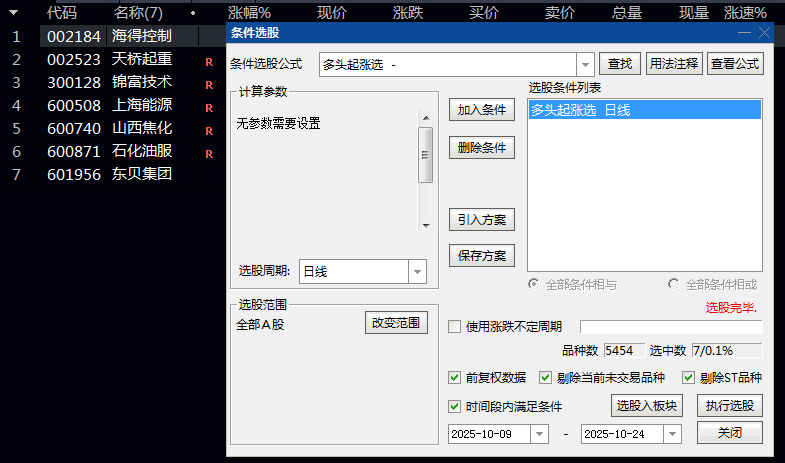Click scroll down arrow in 计算参数 panel
785x463 pixels.
(x=426, y=225)
